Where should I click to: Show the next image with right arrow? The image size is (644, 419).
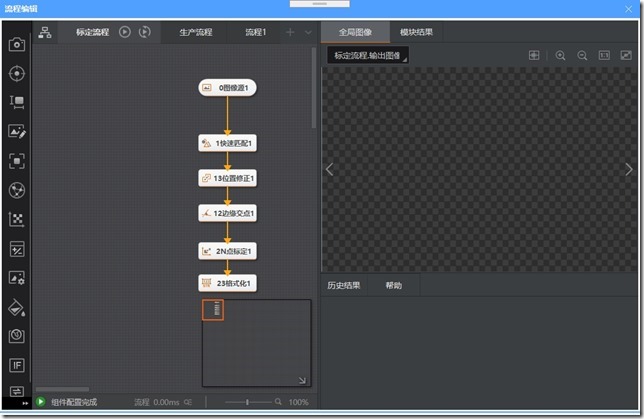coord(629,169)
